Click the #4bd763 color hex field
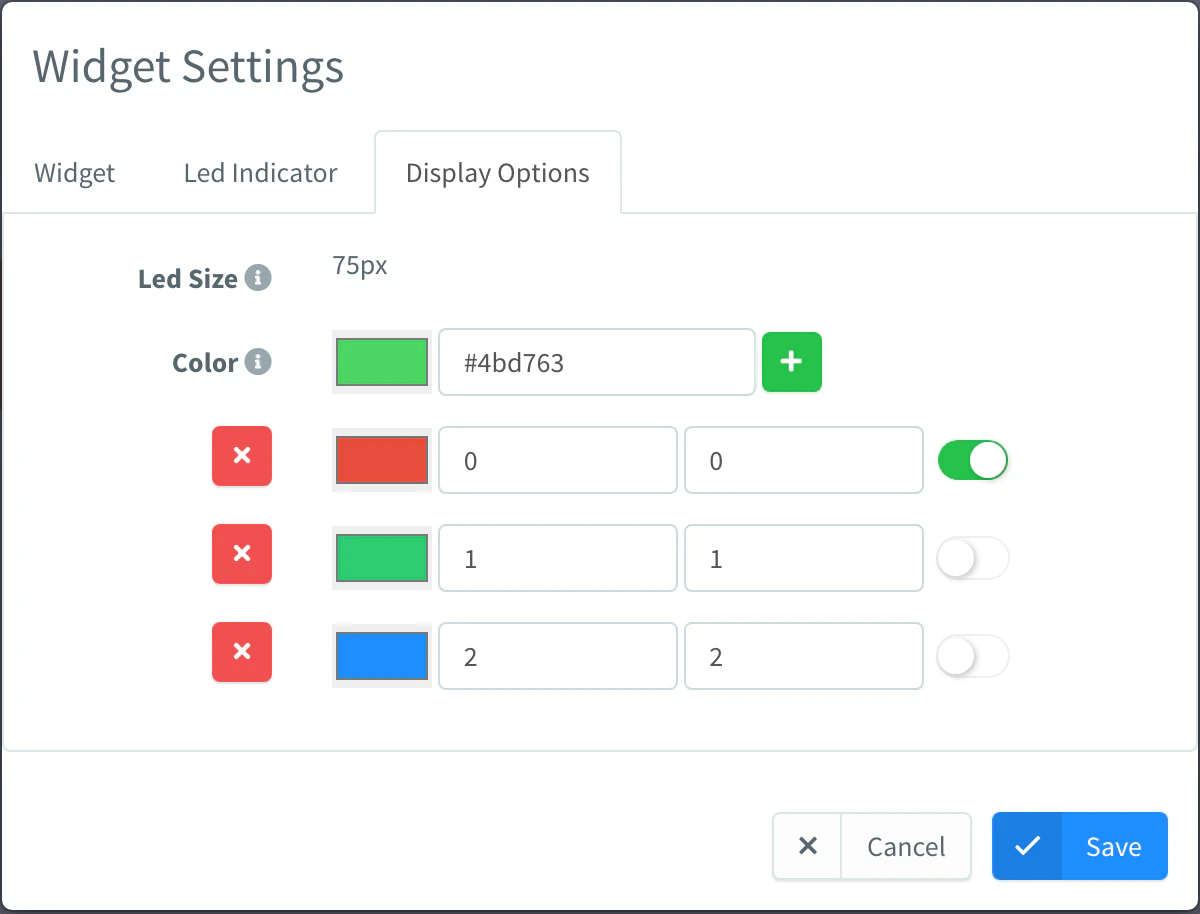 tap(597, 362)
